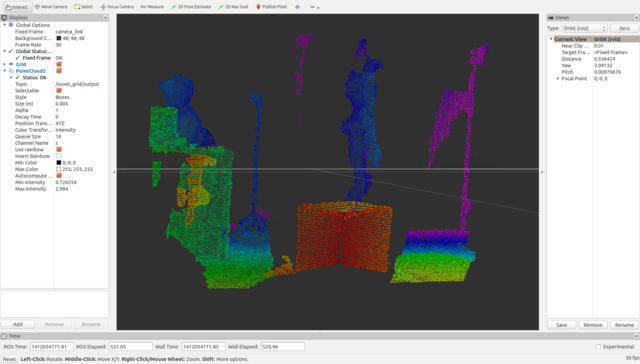
Task: Click the blue plus add-tool icon
Action: 298,7
